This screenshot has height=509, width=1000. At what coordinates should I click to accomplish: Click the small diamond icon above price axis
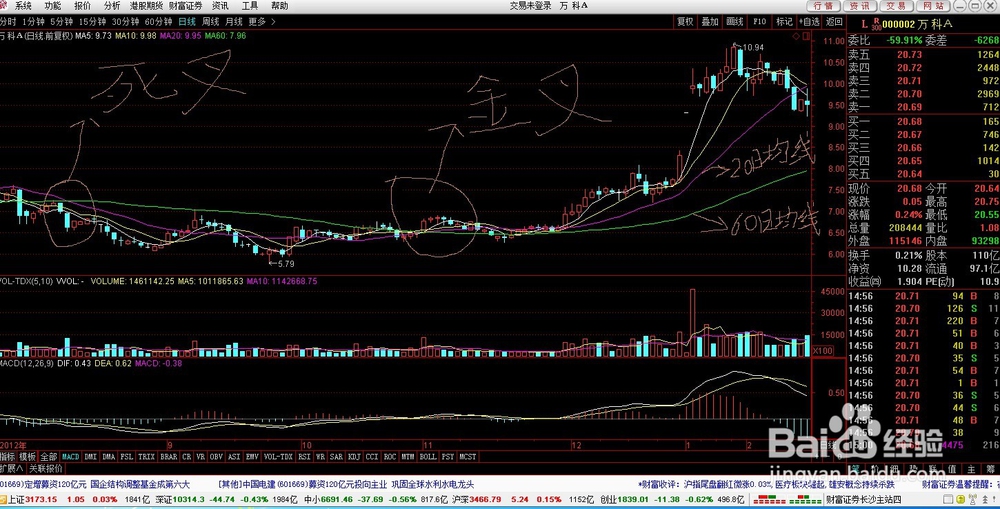tap(796, 36)
